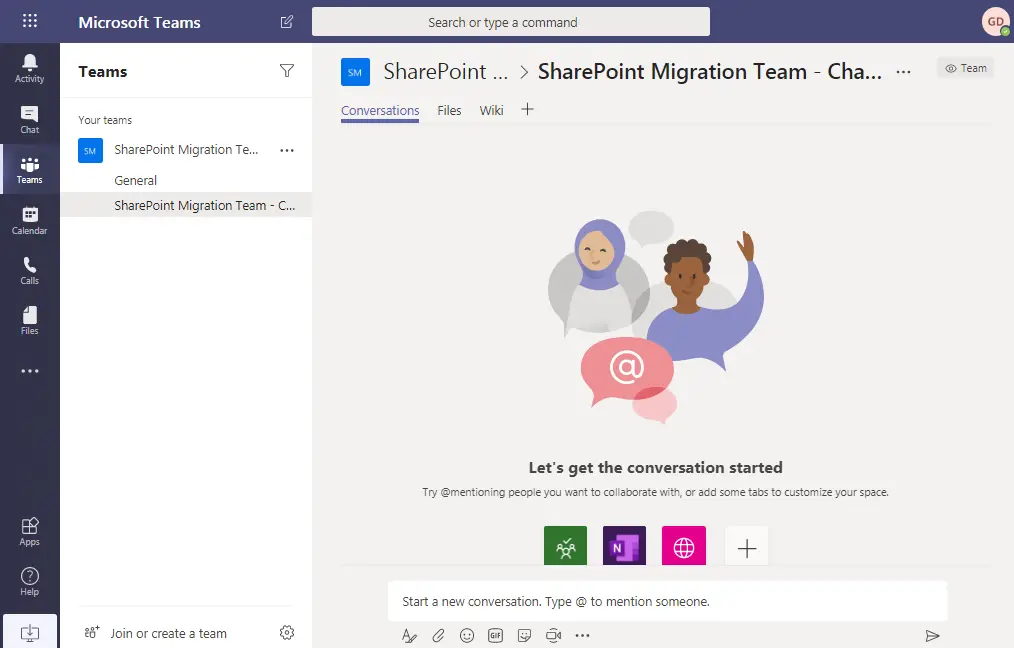This screenshot has width=1014, height=648.
Task: Open the Chat section
Action: pyautogui.click(x=30, y=120)
